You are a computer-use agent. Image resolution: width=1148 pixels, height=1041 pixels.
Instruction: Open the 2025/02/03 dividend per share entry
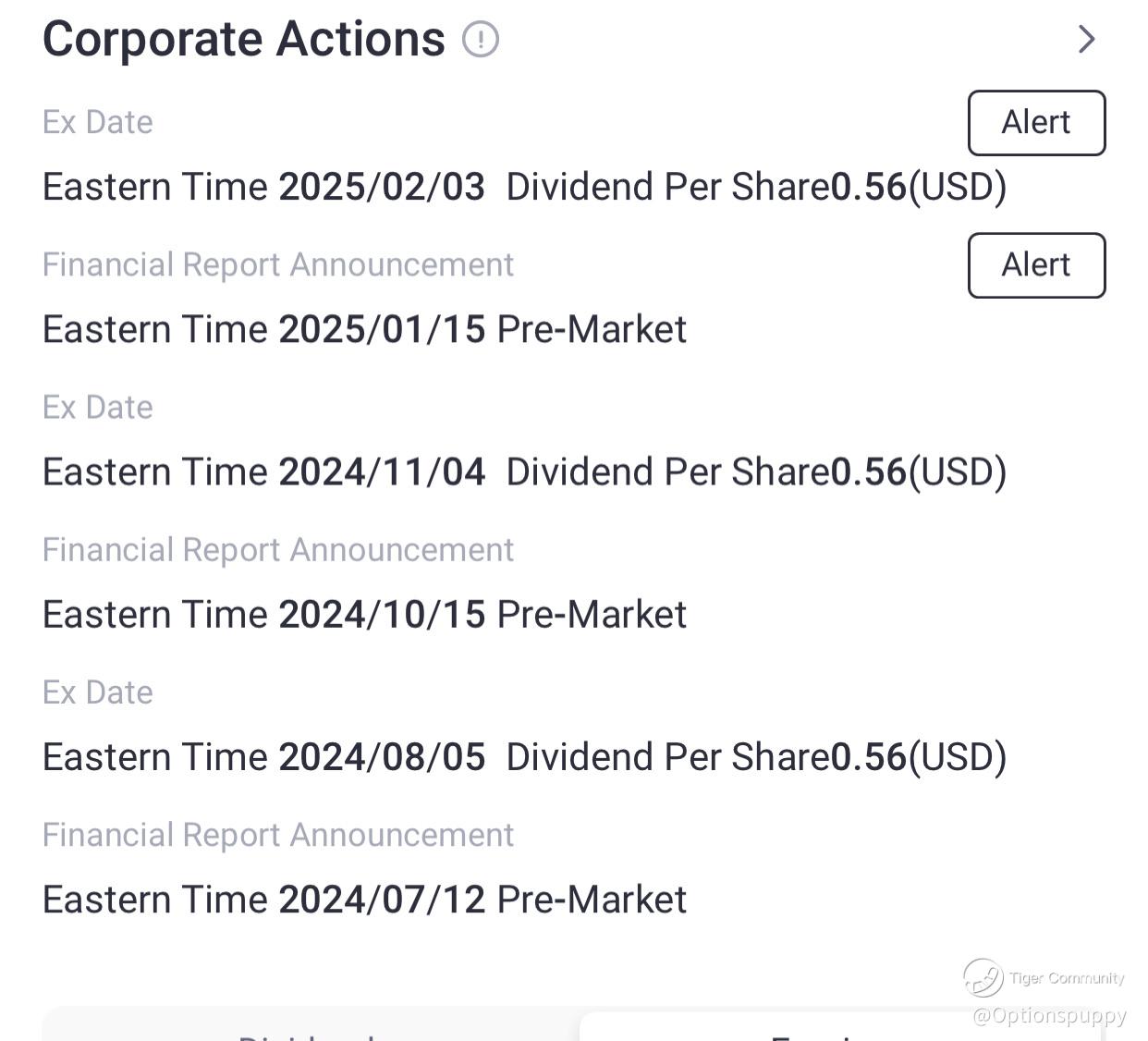tap(524, 187)
